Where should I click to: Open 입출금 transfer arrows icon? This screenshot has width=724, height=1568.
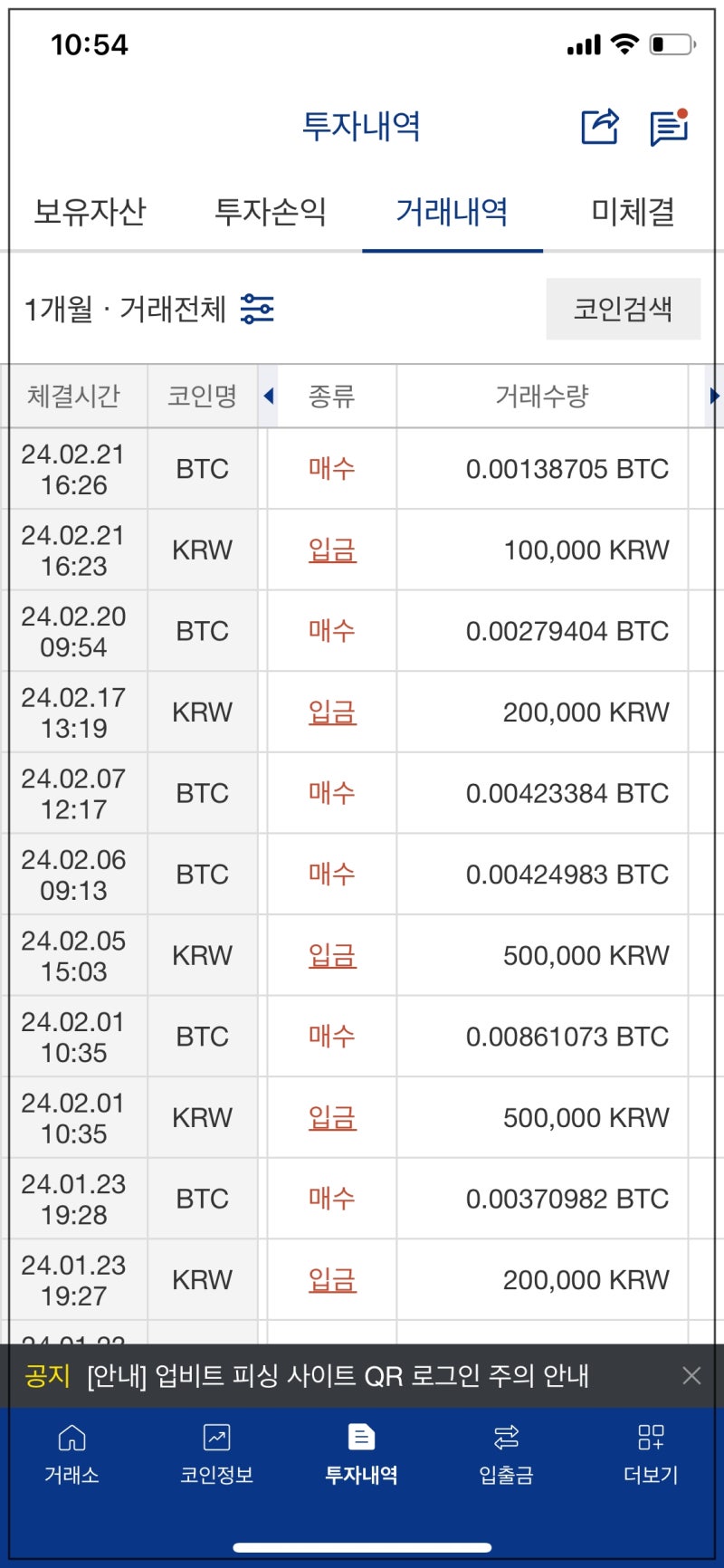506,1438
